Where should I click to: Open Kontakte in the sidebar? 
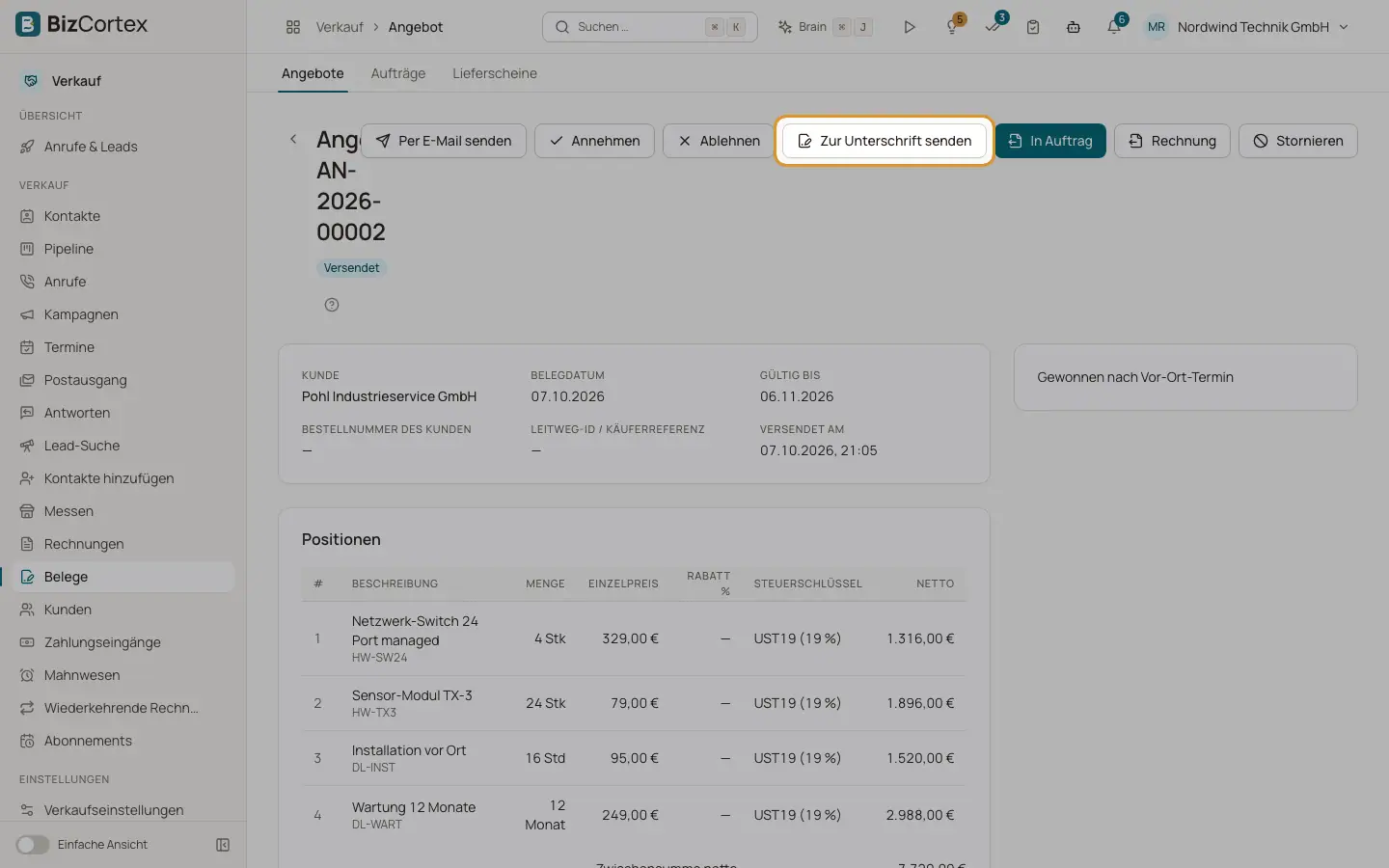[x=123, y=216]
